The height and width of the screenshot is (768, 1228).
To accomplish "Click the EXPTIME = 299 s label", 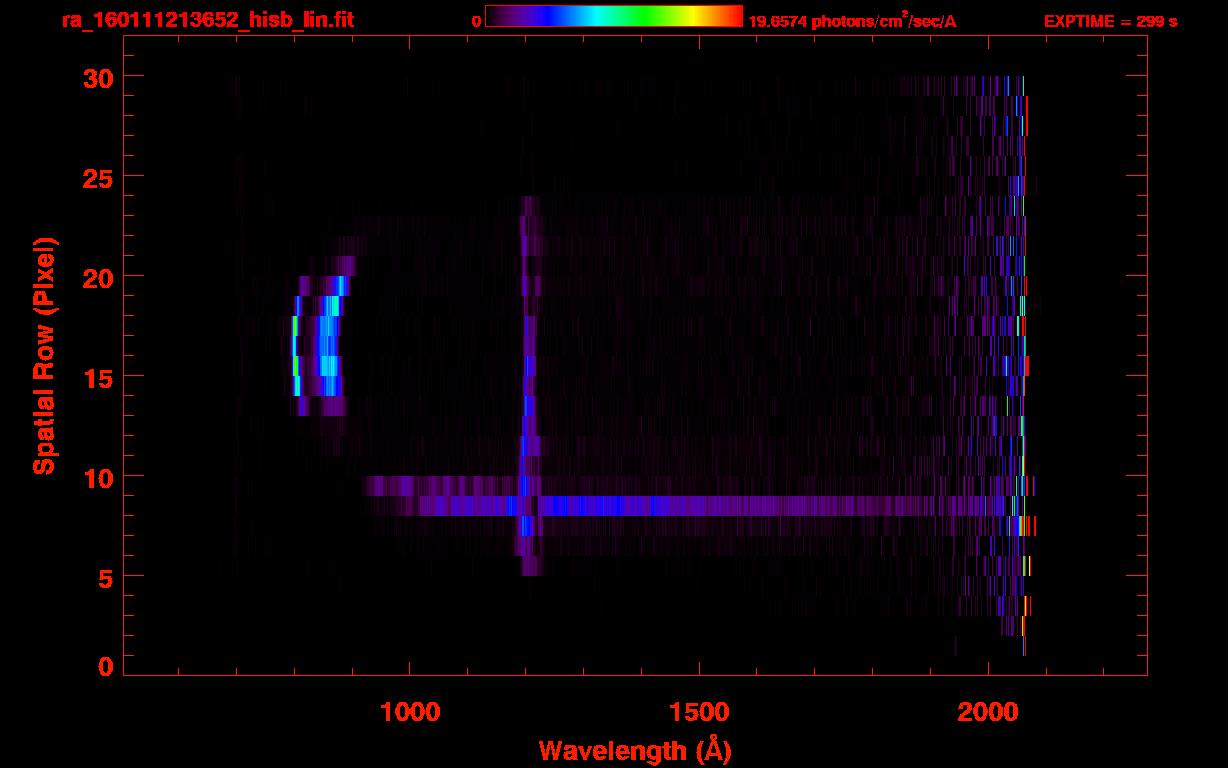I will coord(1110,21).
